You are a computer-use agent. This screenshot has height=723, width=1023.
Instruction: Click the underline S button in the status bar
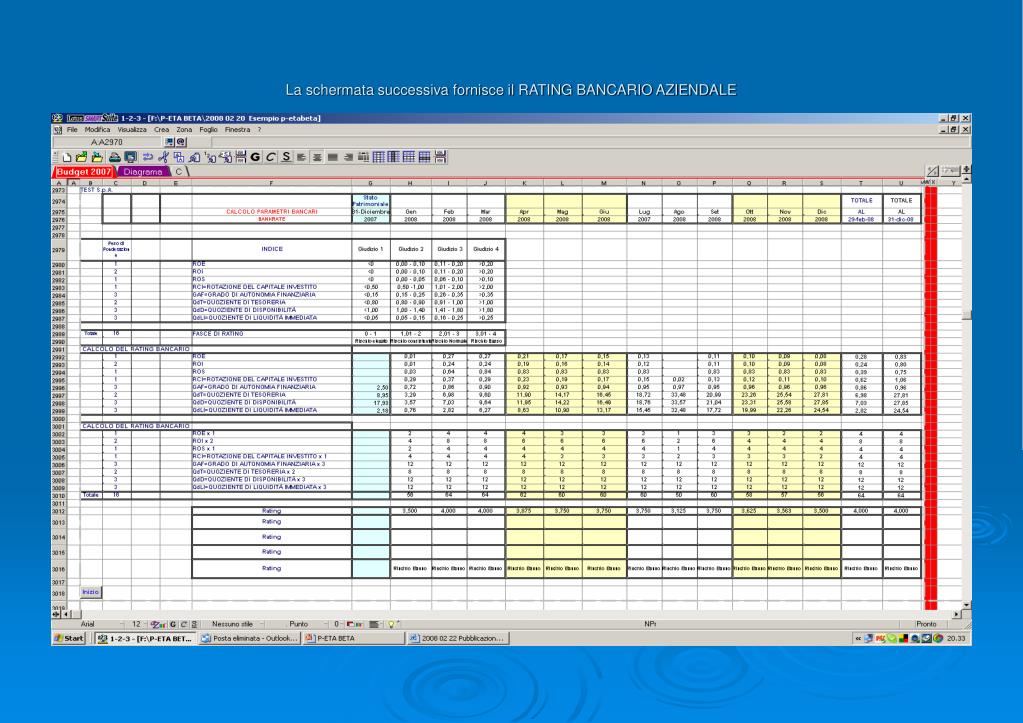pyautogui.click(x=194, y=624)
